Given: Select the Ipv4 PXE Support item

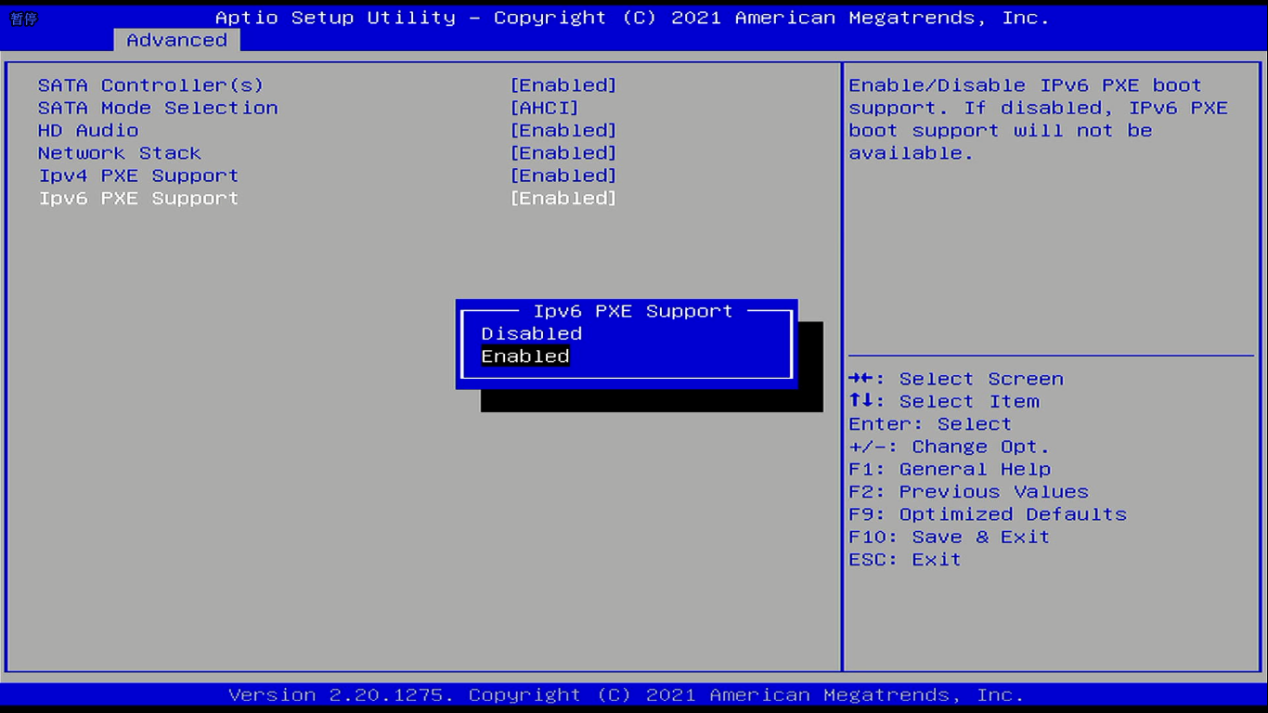Looking at the screenshot, I should click(x=138, y=176).
